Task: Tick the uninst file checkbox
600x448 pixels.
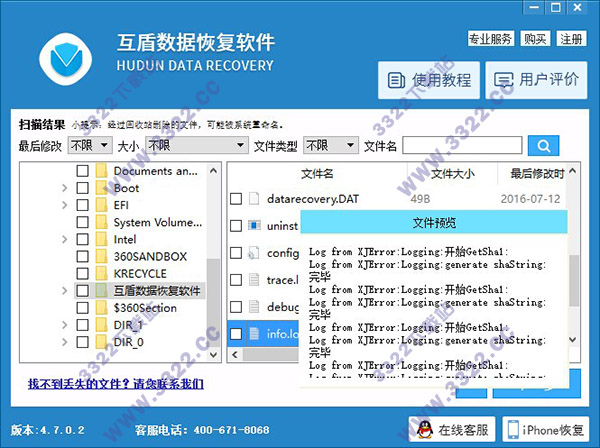Action: point(236,226)
